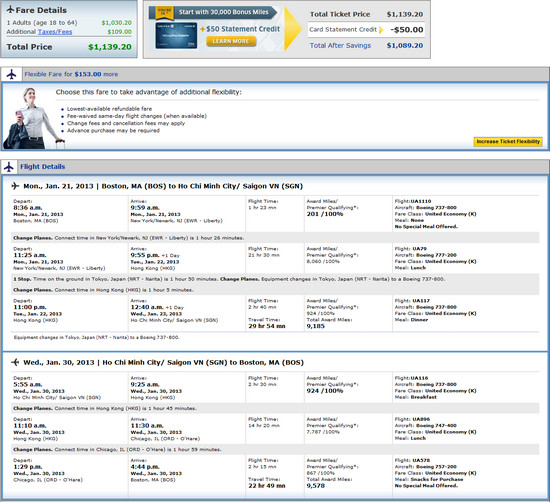Click the small yellow arrow next to Card Statement Credit
The height and width of the screenshot is (502, 550).
tap(381, 30)
